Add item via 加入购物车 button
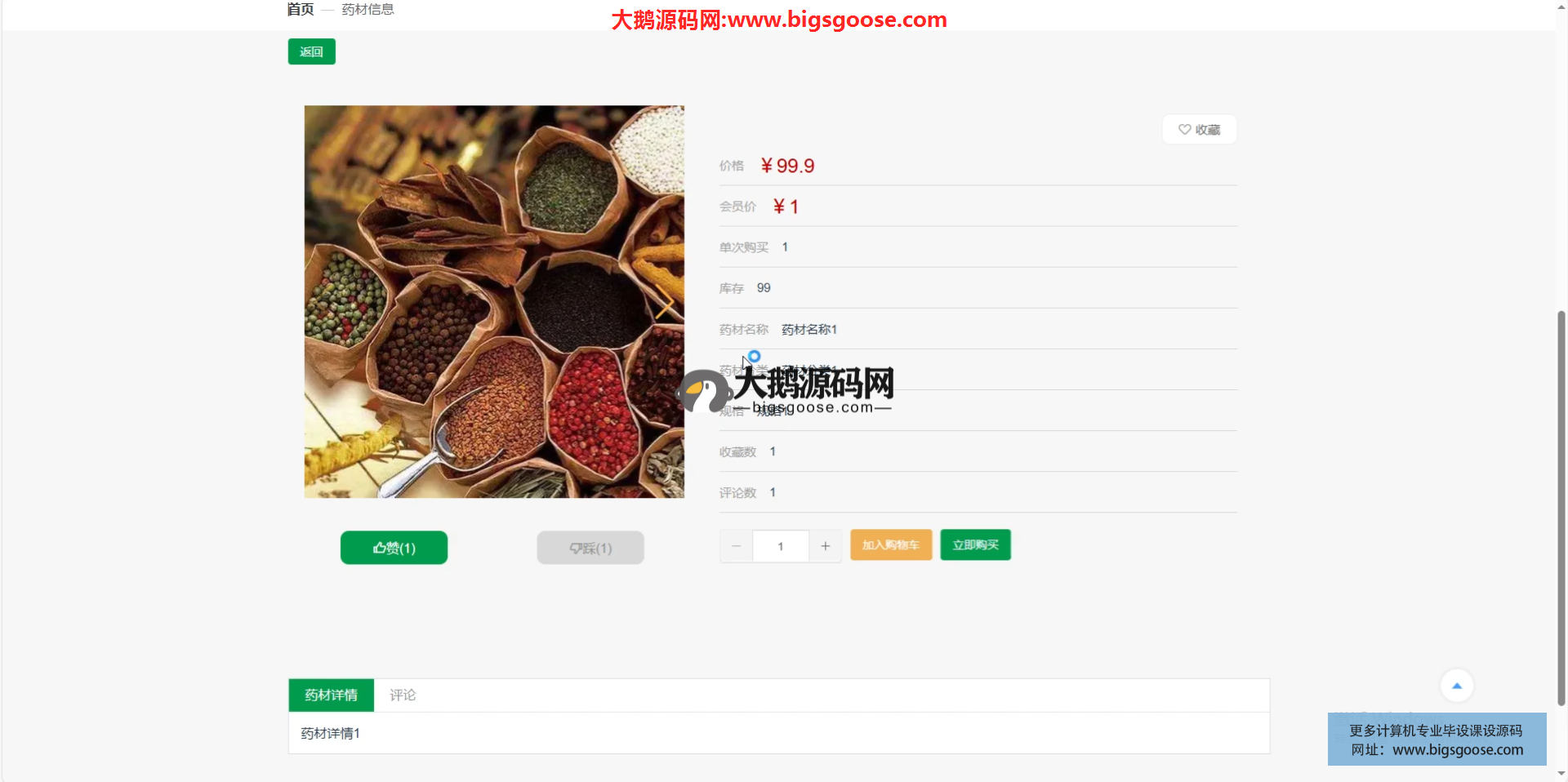 (x=891, y=545)
